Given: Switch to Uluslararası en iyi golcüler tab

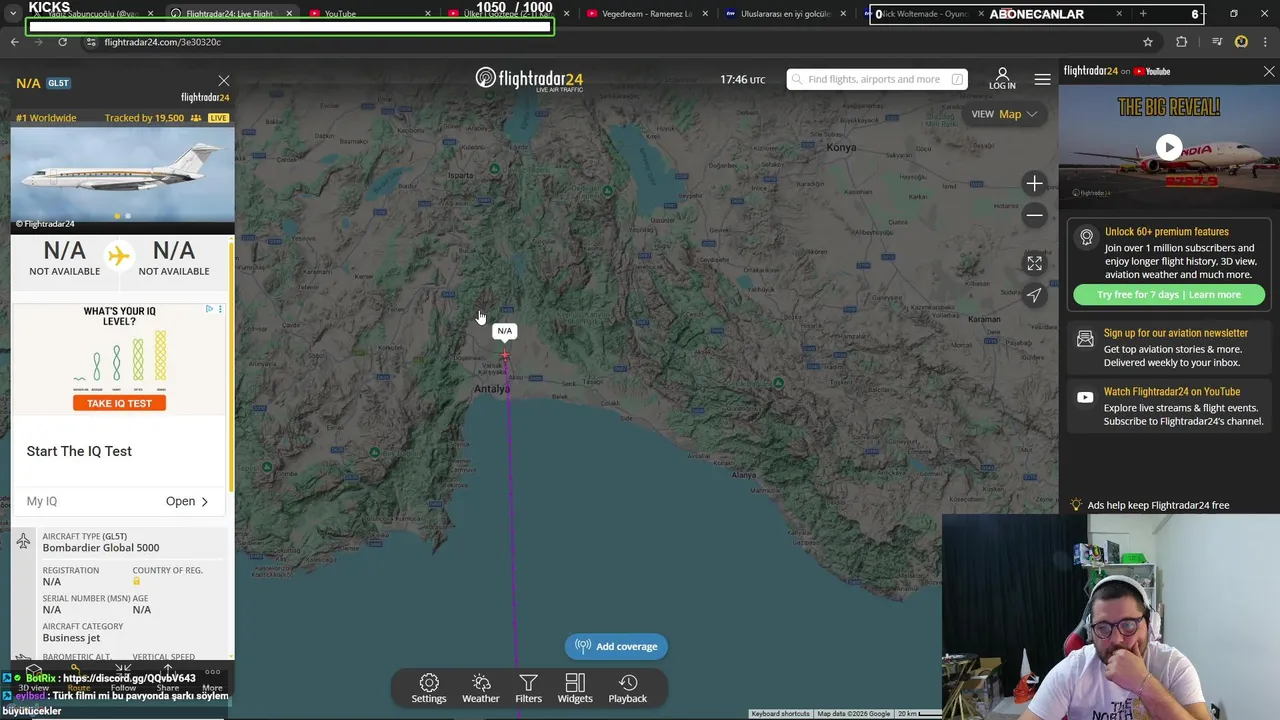Looking at the screenshot, I should pyautogui.click(x=785, y=14).
